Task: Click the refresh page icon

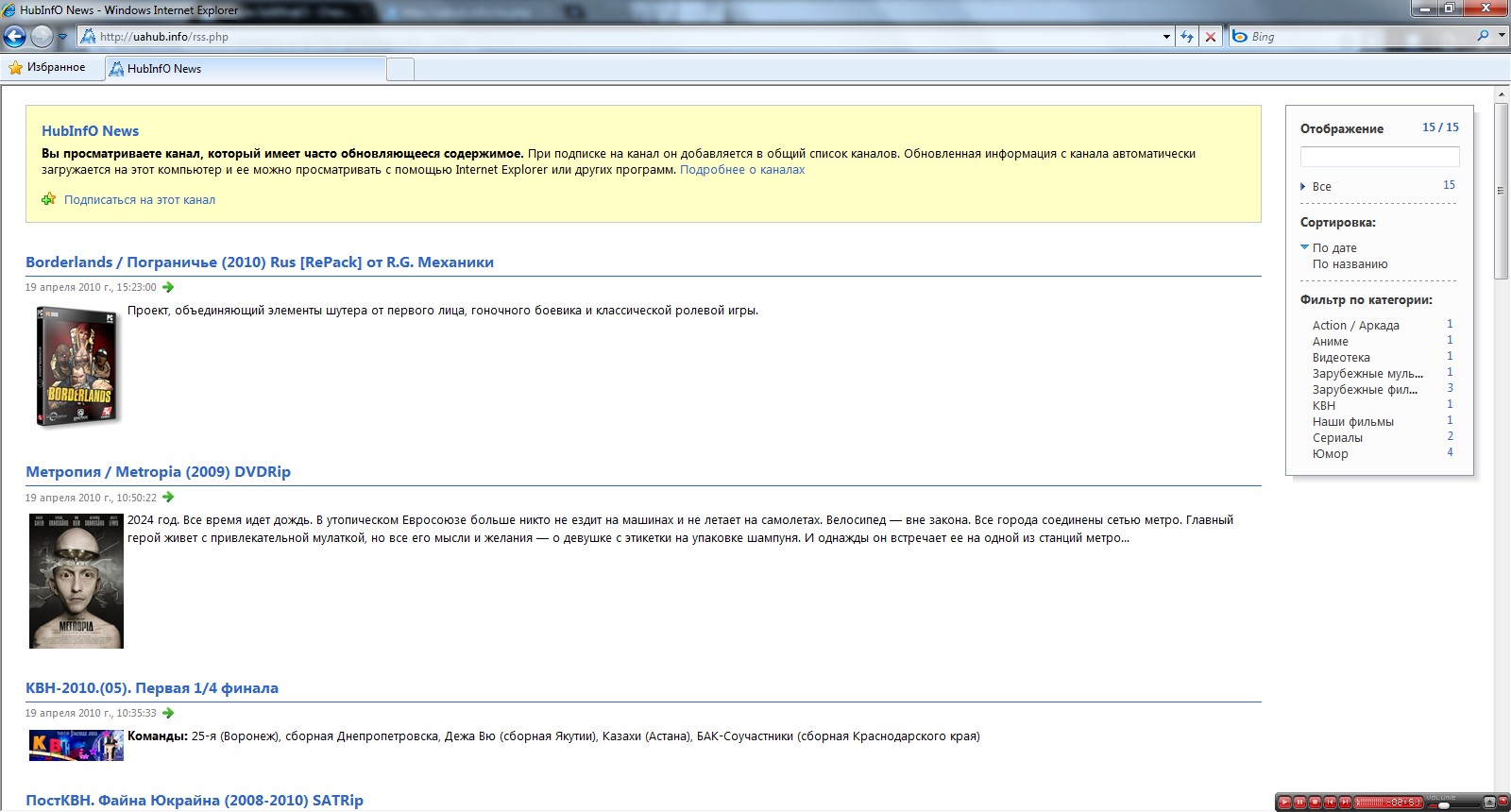Action: tap(1187, 37)
